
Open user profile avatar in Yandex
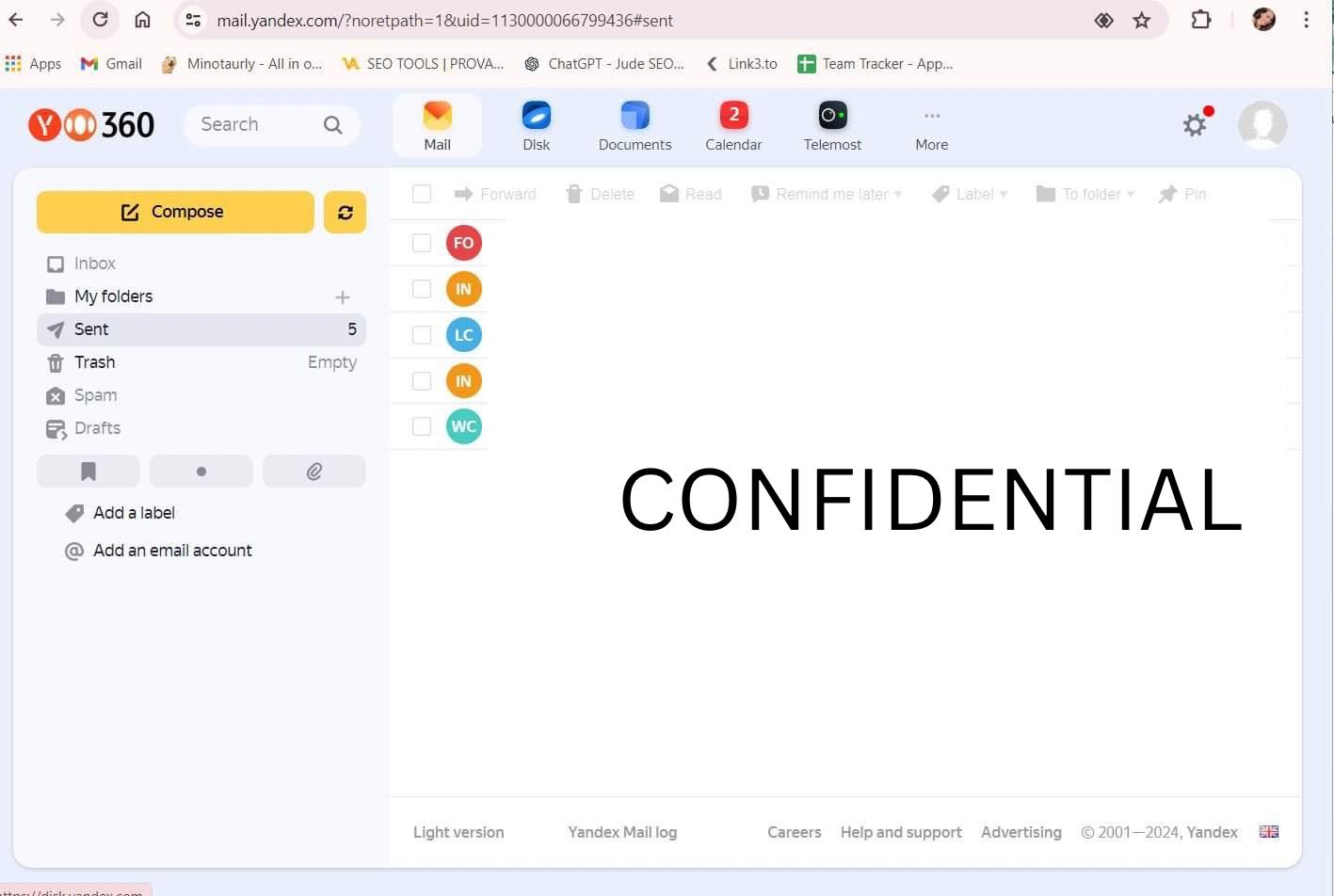coord(1262,124)
